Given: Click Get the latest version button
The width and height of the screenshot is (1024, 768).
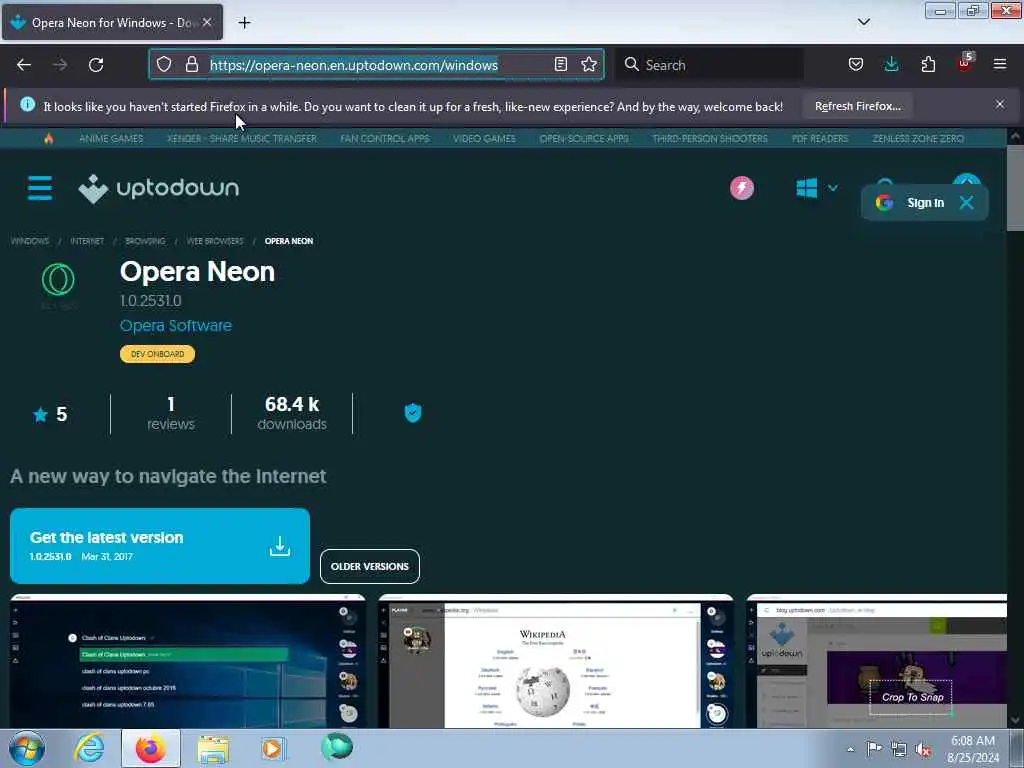Looking at the screenshot, I should [x=160, y=546].
